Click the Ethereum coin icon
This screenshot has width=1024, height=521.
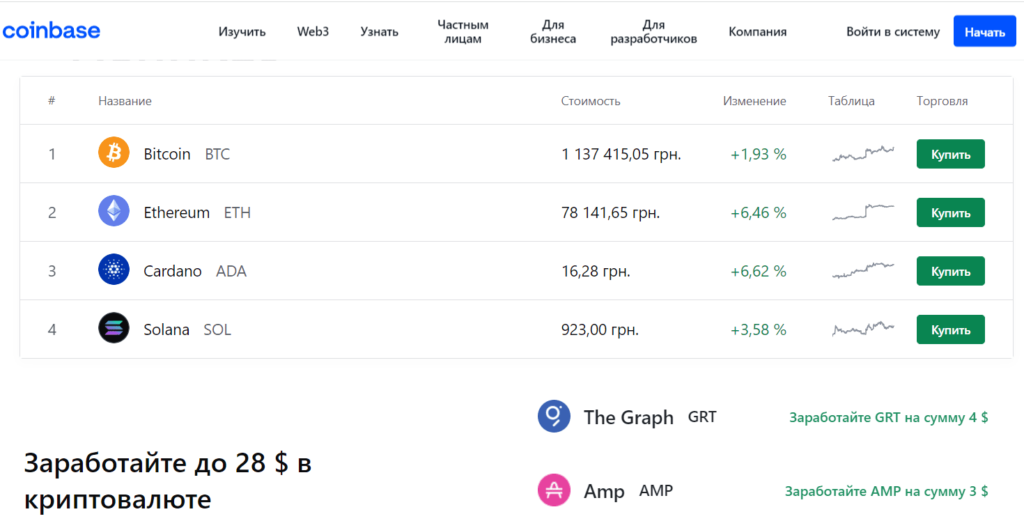tap(114, 212)
